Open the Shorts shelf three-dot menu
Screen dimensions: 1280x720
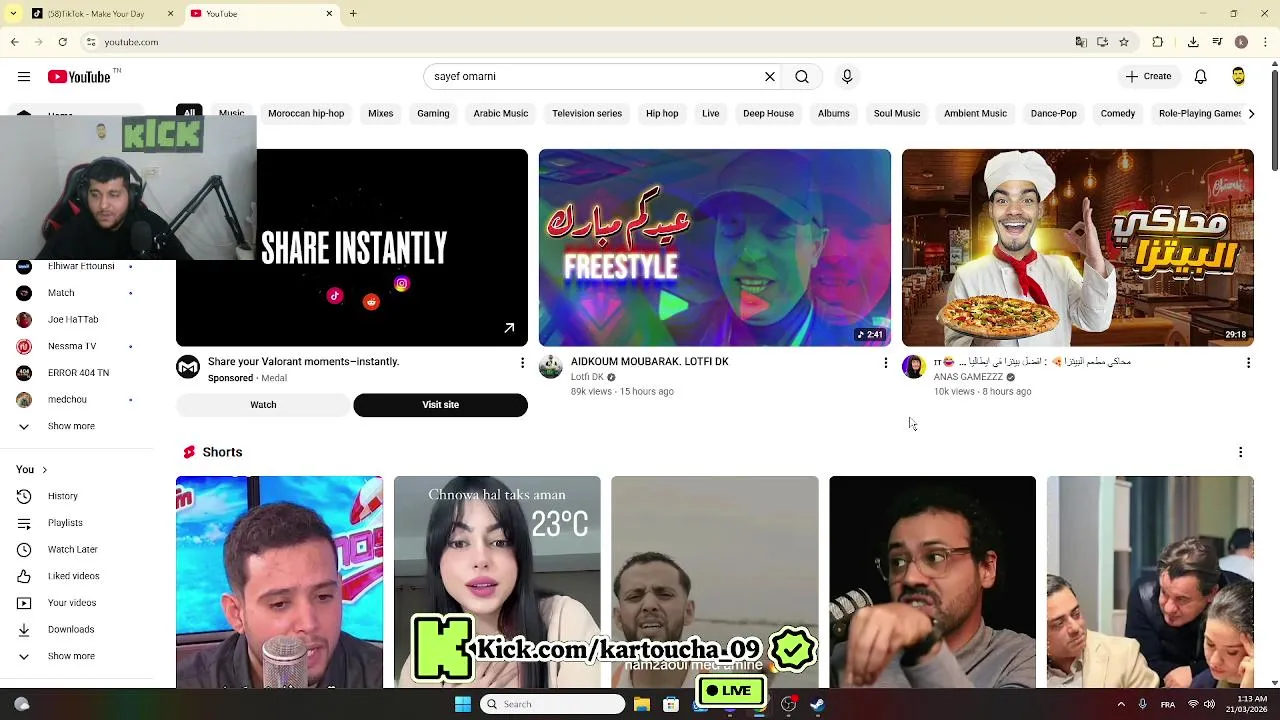pyautogui.click(x=1241, y=452)
